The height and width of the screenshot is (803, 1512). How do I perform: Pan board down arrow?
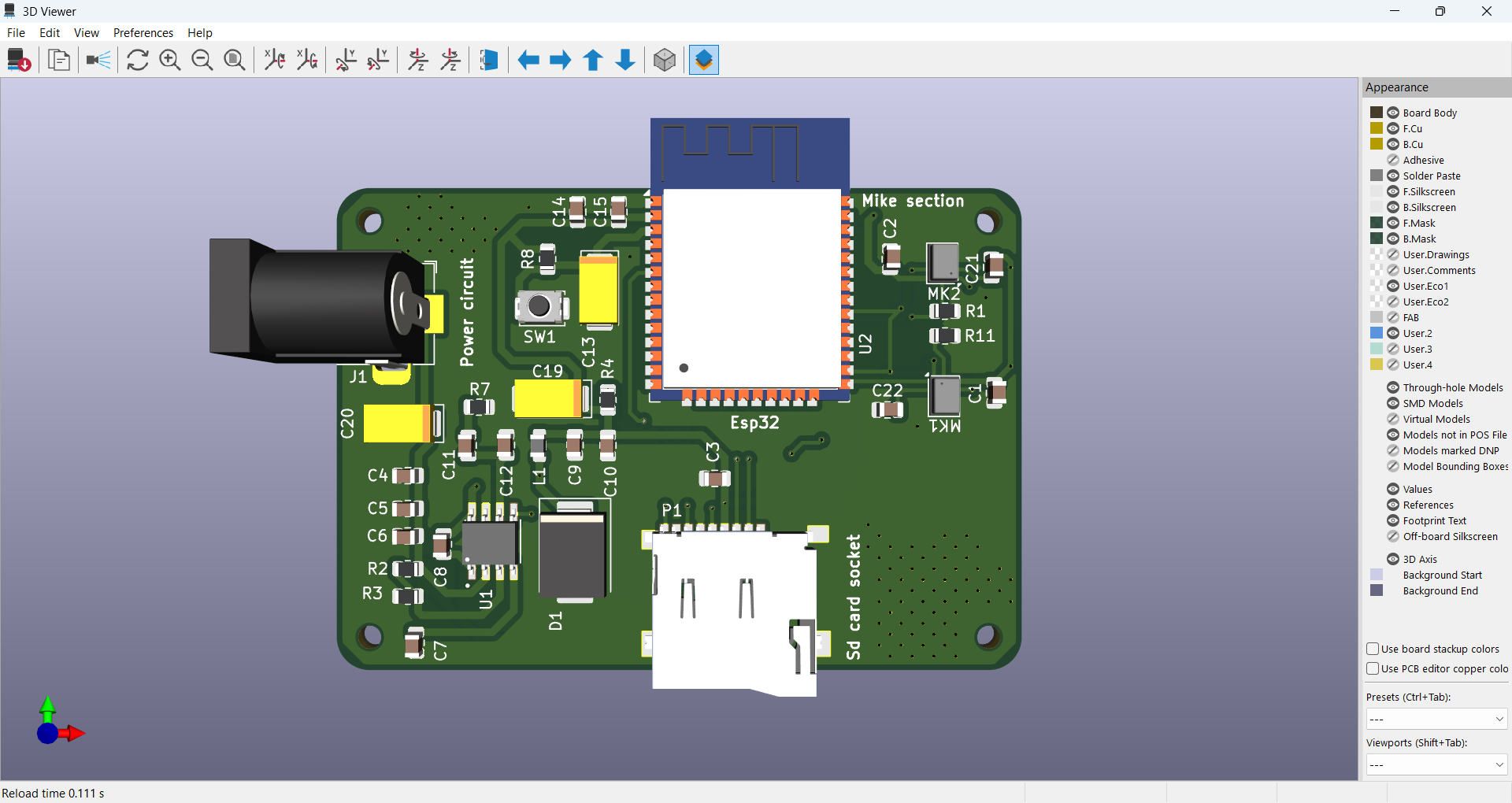coord(625,60)
